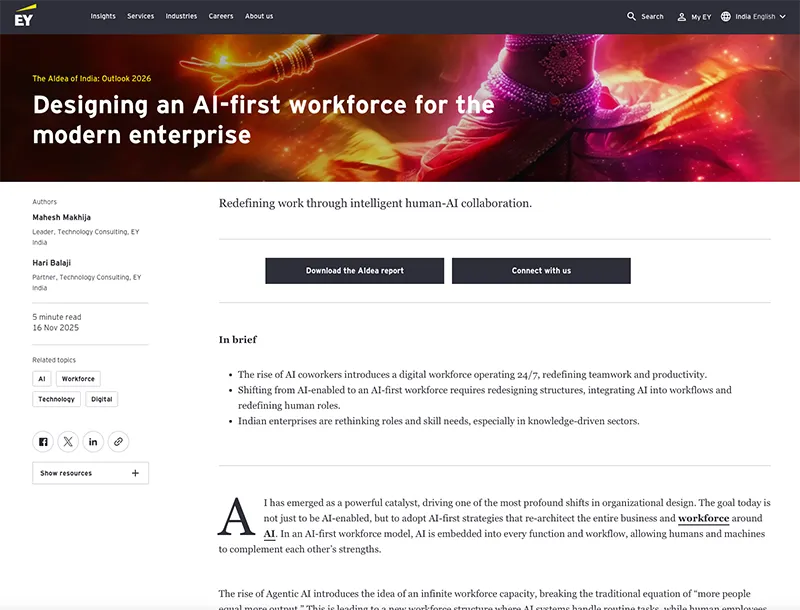Image resolution: width=800 pixels, height=610 pixels.
Task: Click the bullet starting 'Shifting from AI-enabled'
Action: tap(485, 398)
